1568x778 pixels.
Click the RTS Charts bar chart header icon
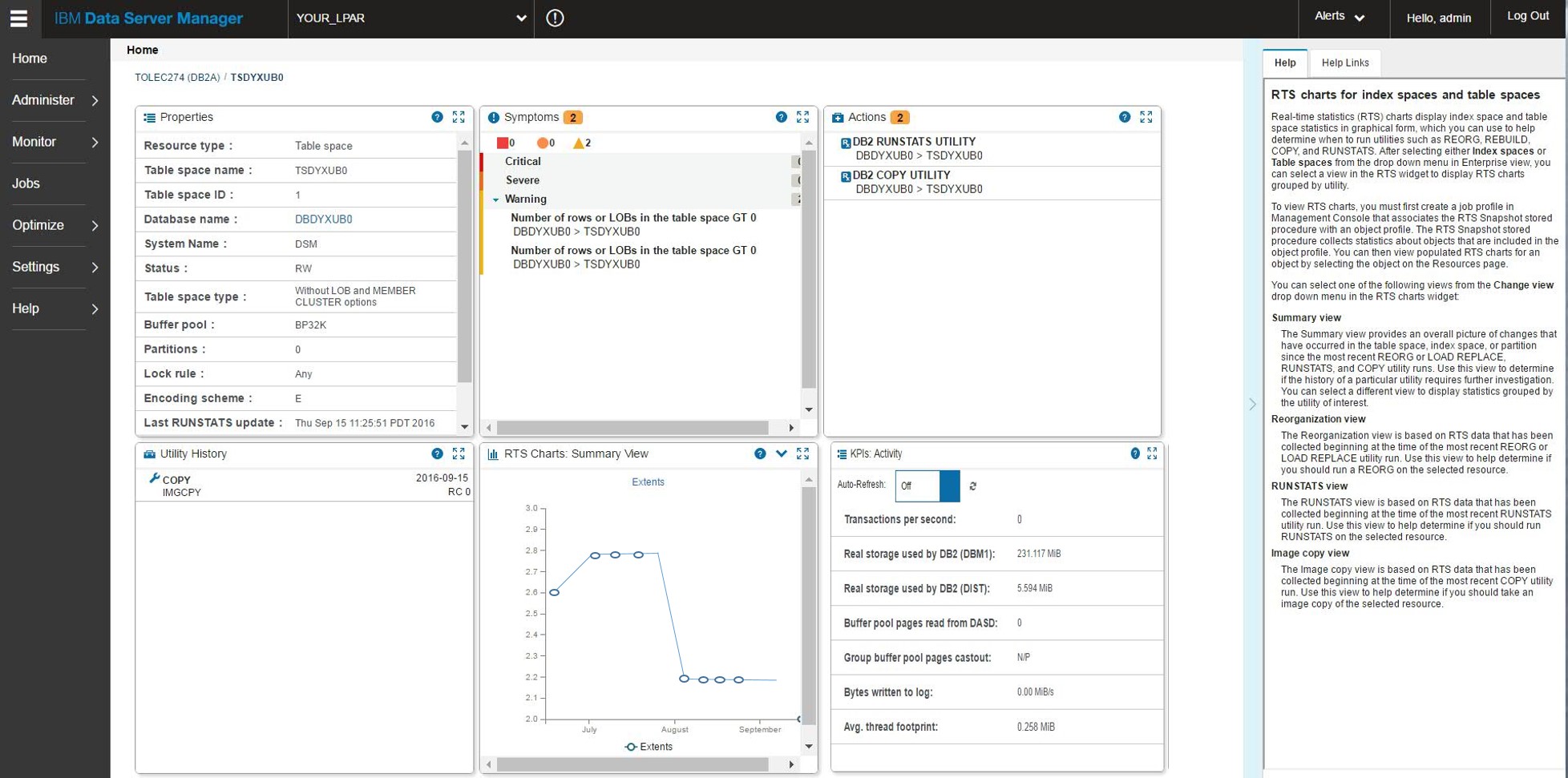(x=493, y=454)
